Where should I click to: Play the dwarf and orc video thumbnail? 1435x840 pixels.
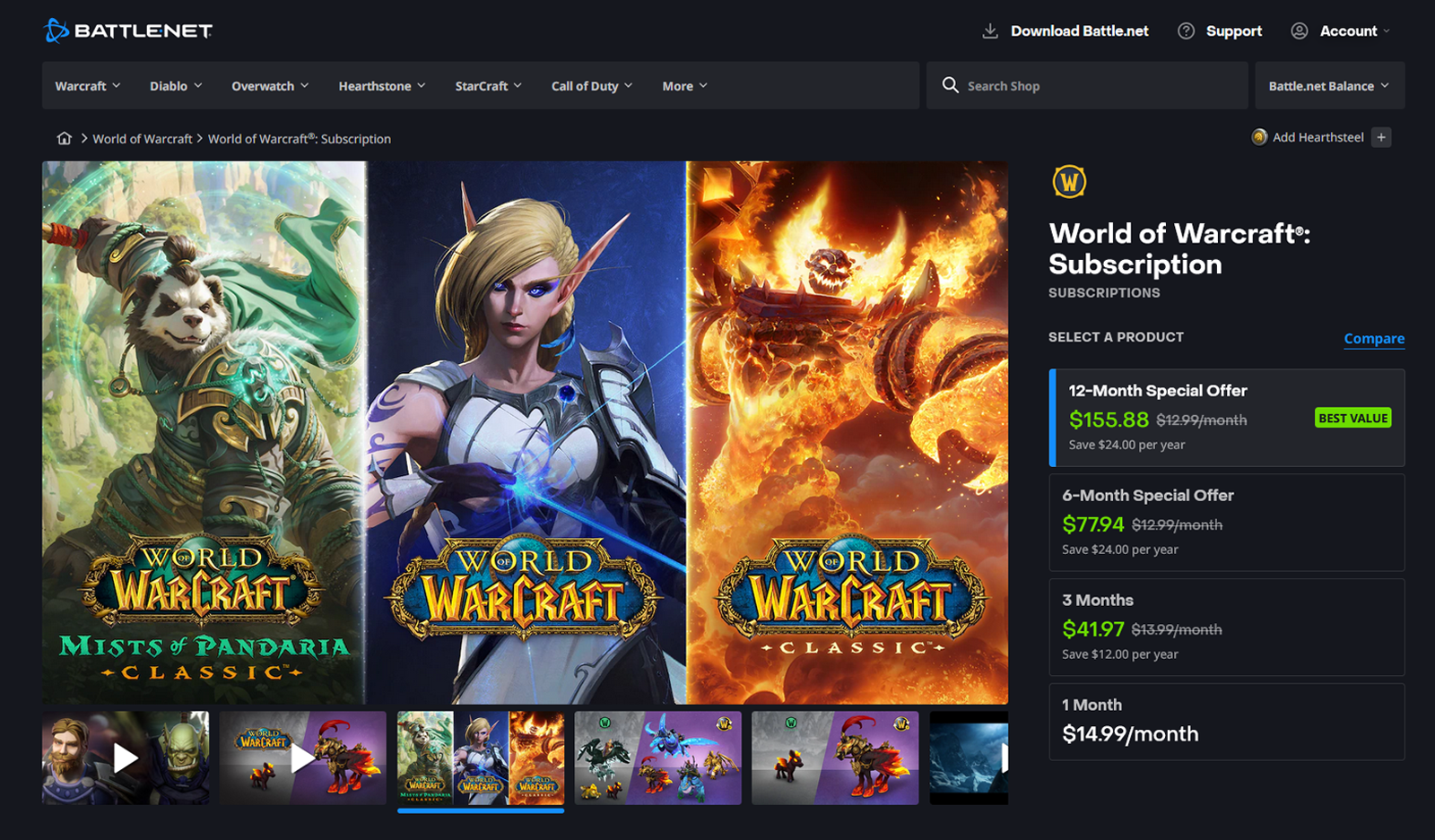[126, 758]
